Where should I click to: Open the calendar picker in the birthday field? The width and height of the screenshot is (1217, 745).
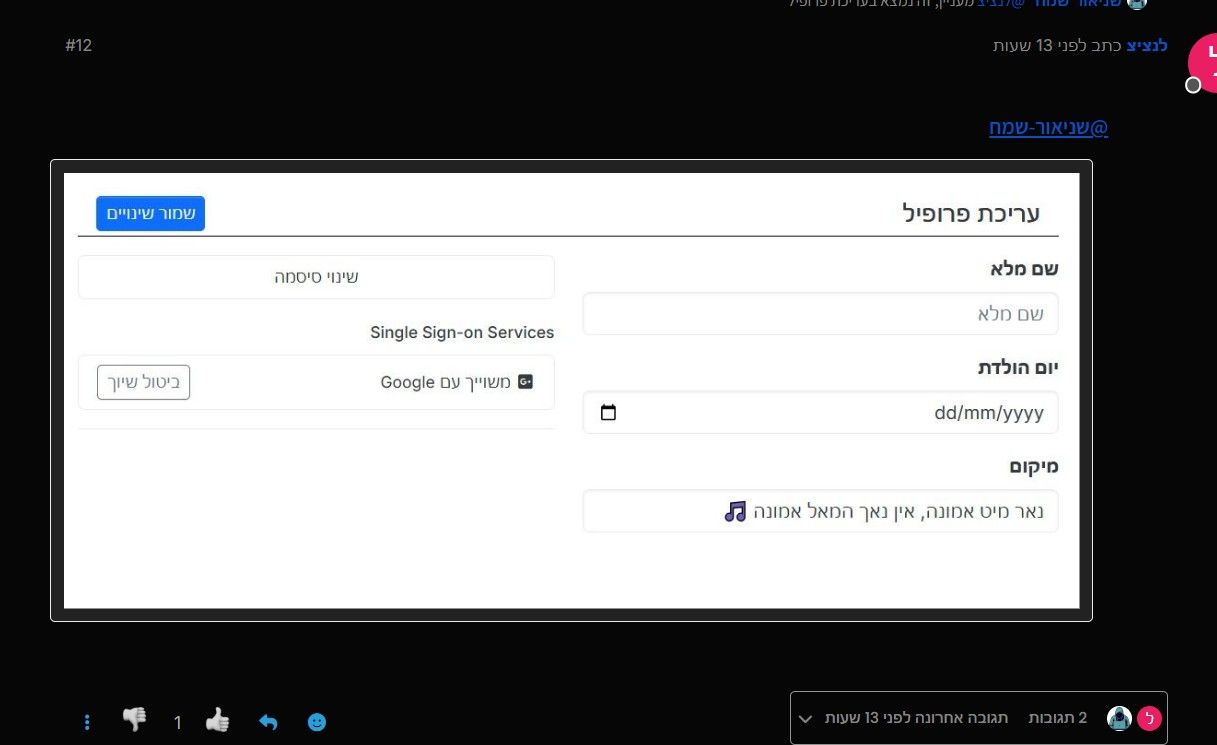(608, 413)
